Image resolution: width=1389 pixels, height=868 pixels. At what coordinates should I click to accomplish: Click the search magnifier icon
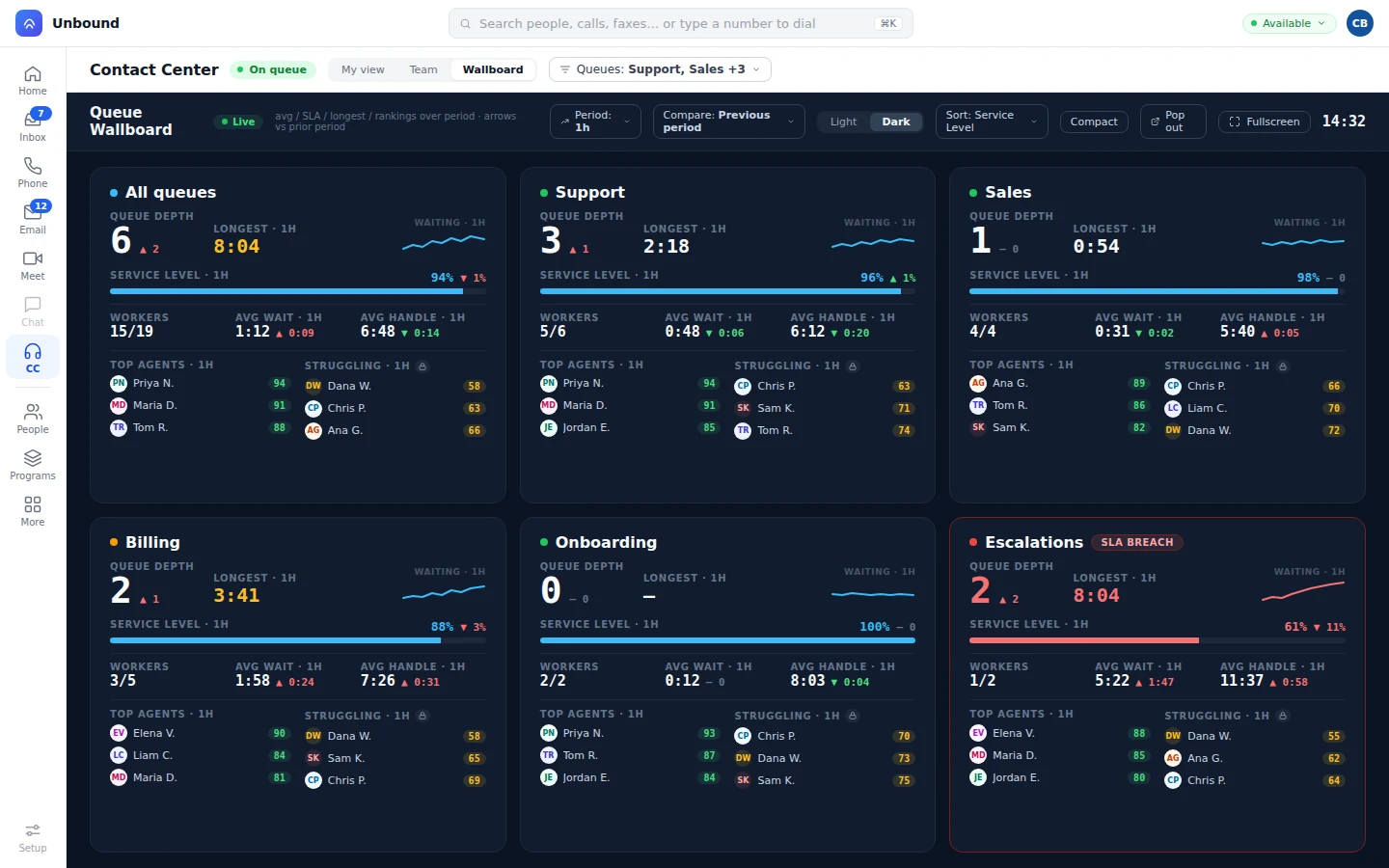[466, 23]
